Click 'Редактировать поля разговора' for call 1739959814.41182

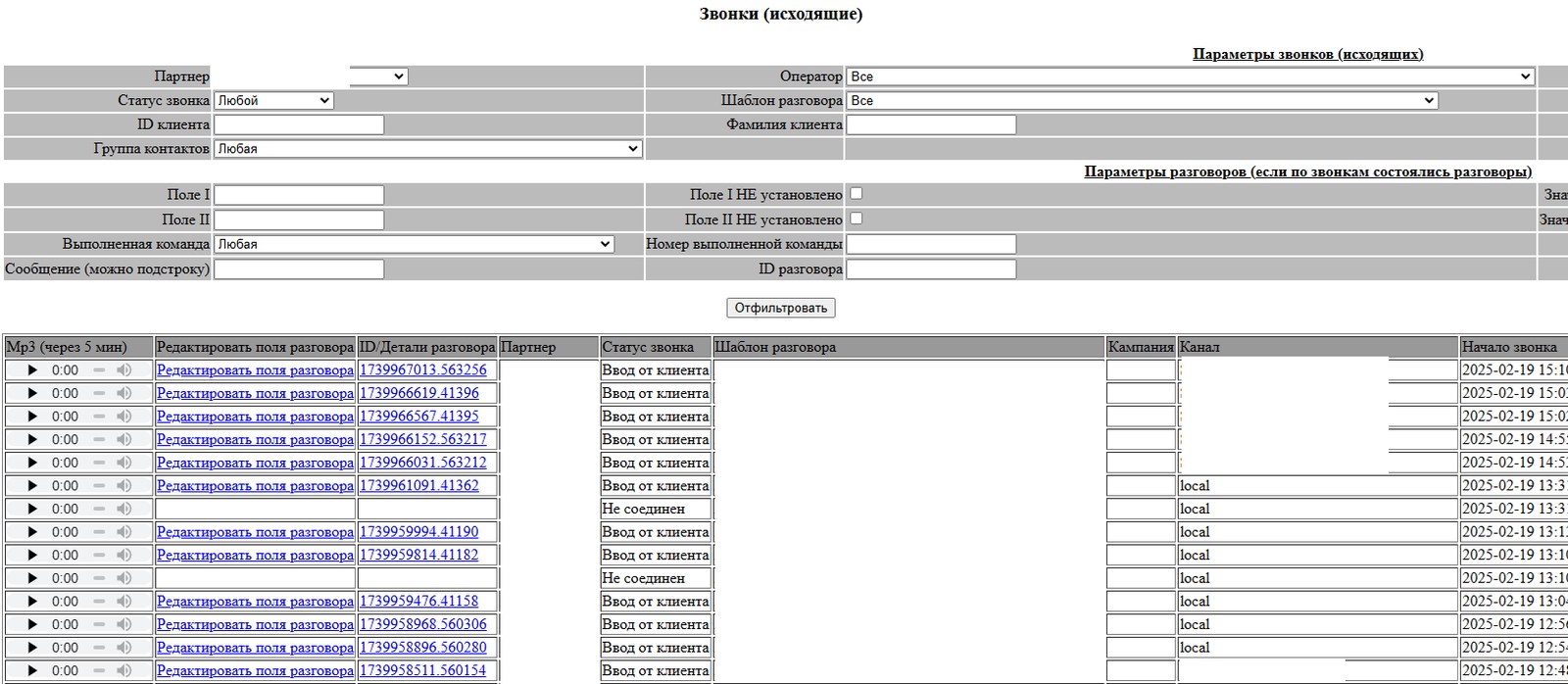(x=255, y=555)
